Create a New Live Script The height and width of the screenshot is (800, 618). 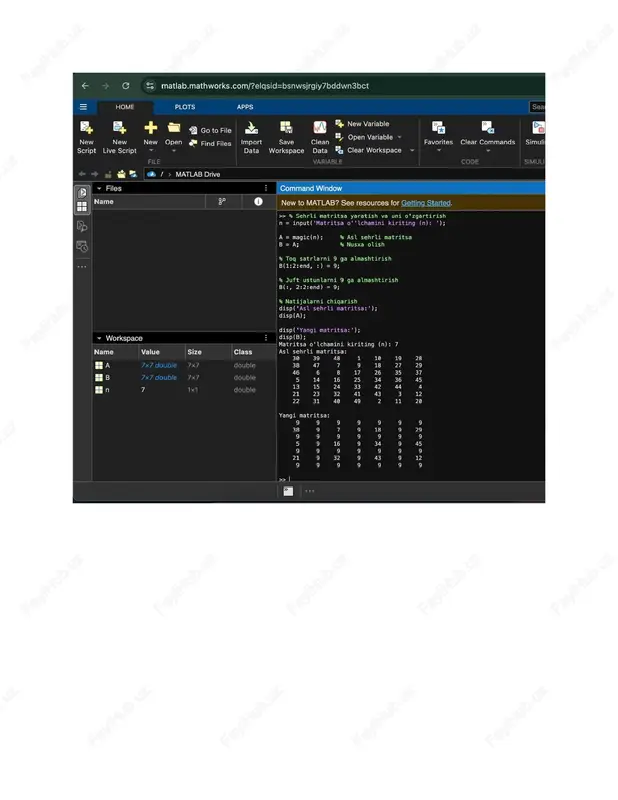pos(119,137)
